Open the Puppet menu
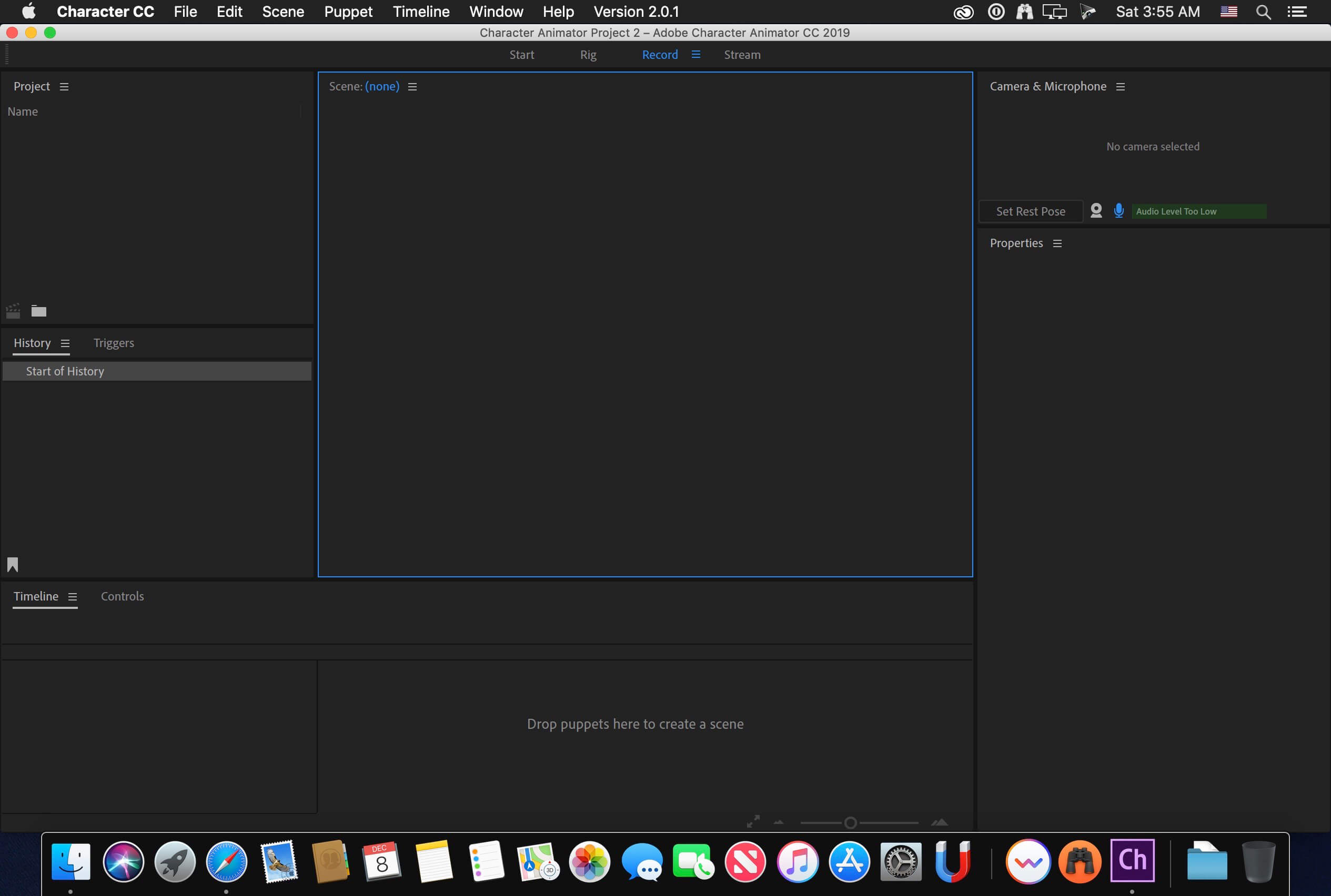 348,12
